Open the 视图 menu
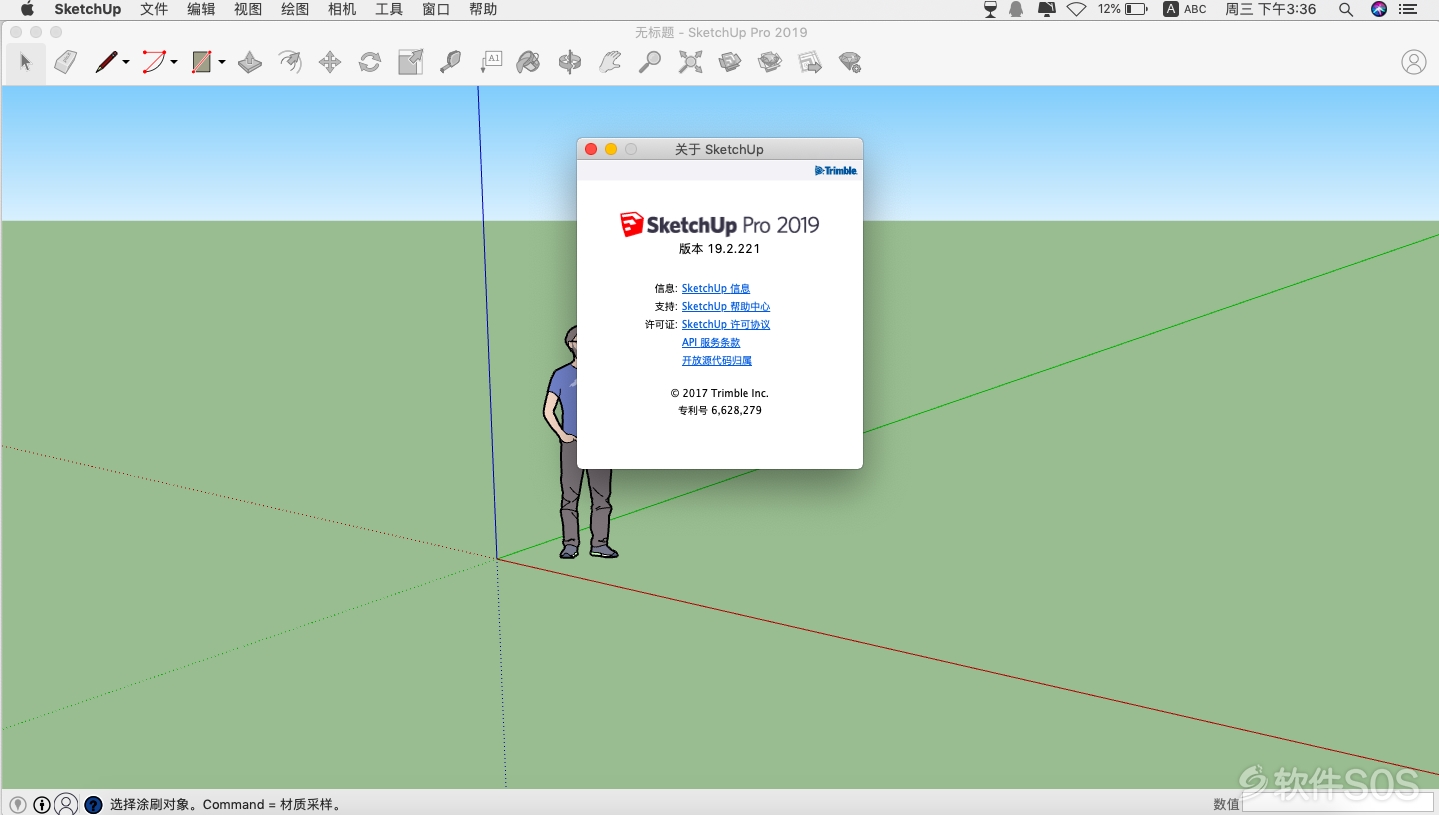1439x815 pixels. [x=248, y=9]
